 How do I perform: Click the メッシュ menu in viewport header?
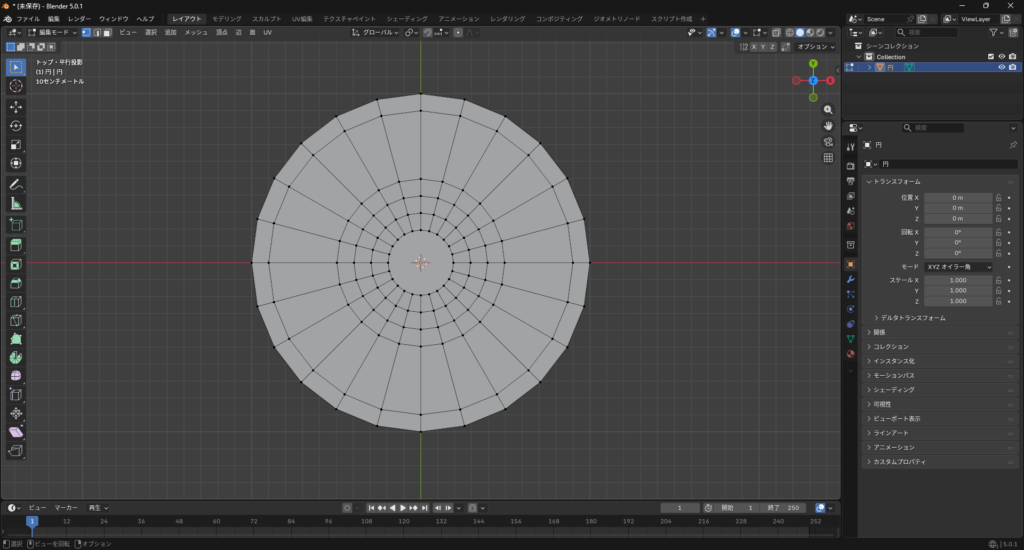click(196, 33)
